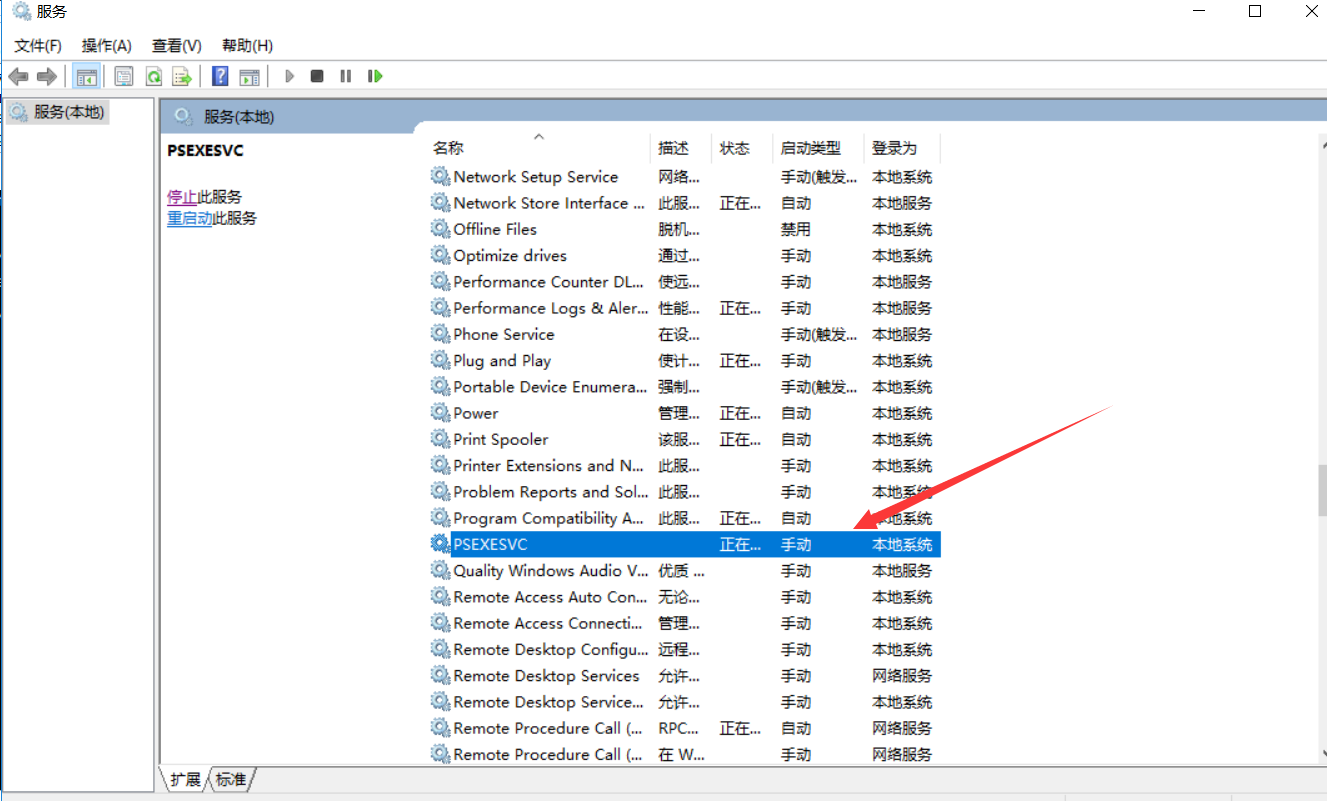
Task: Open the blue Help question-mark icon
Action: point(221,76)
